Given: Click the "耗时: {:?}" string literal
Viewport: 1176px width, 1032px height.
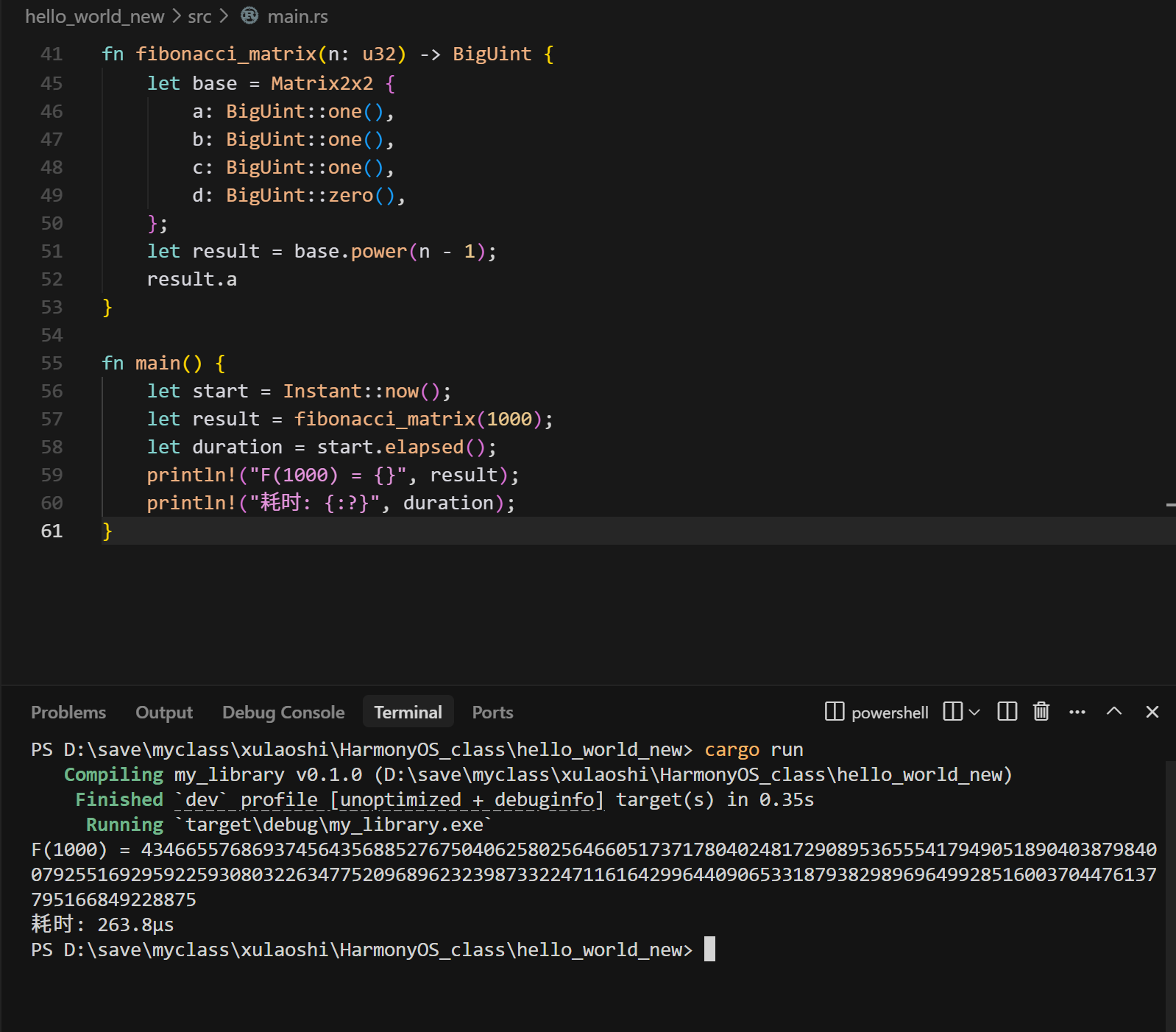Looking at the screenshot, I should [x=315, y=503].
